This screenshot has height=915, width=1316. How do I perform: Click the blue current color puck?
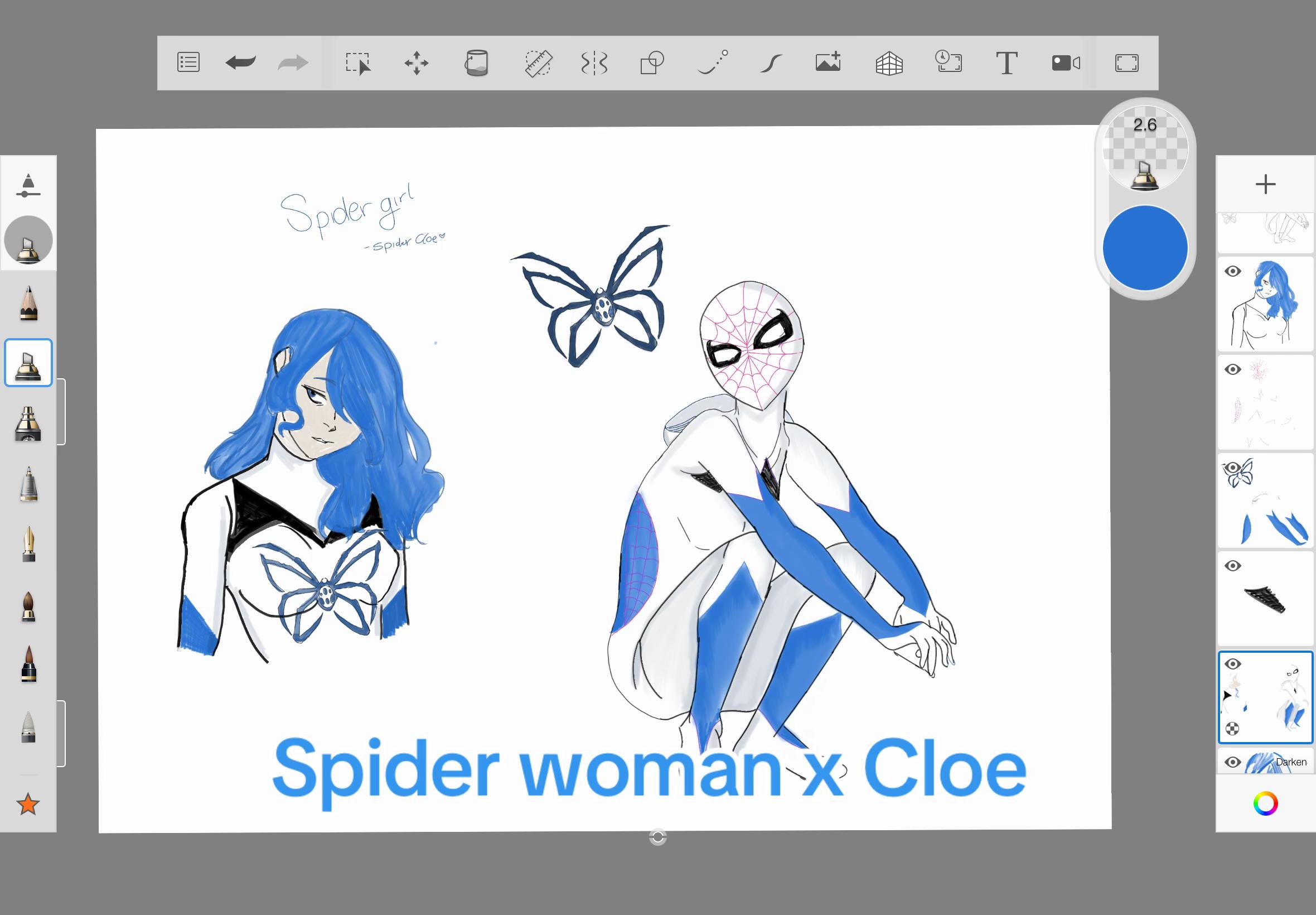pyautogui.click(x=1145, y=248)
